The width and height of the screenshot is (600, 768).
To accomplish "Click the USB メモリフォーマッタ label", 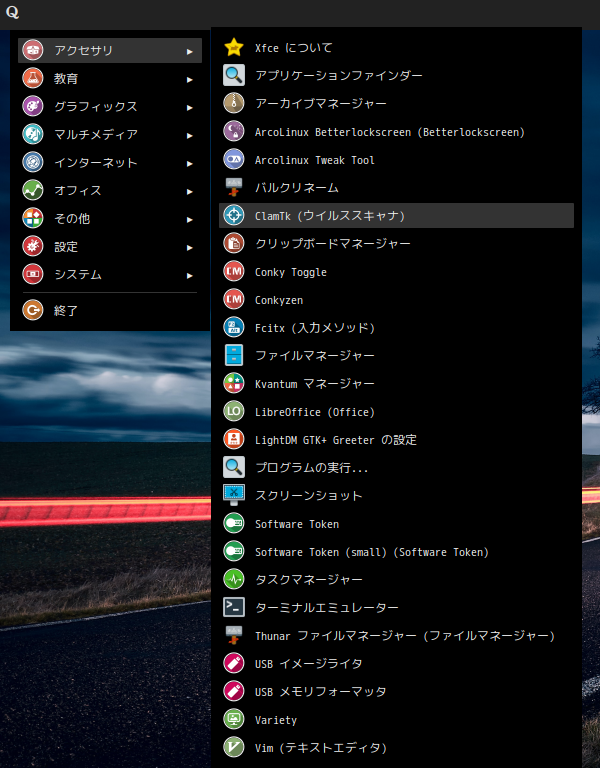I will [x=320, y=692].
